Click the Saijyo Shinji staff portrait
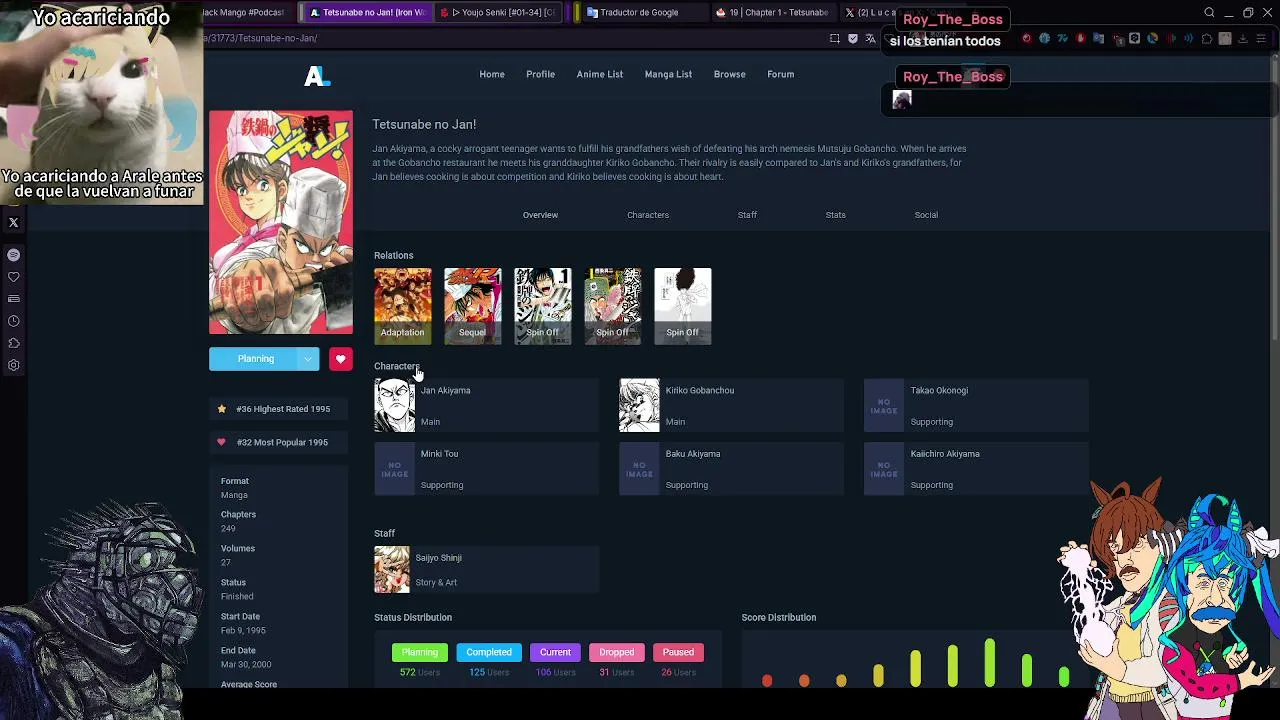The width and height of the screenshot is (1280, 720). click(x=392, y=570)
